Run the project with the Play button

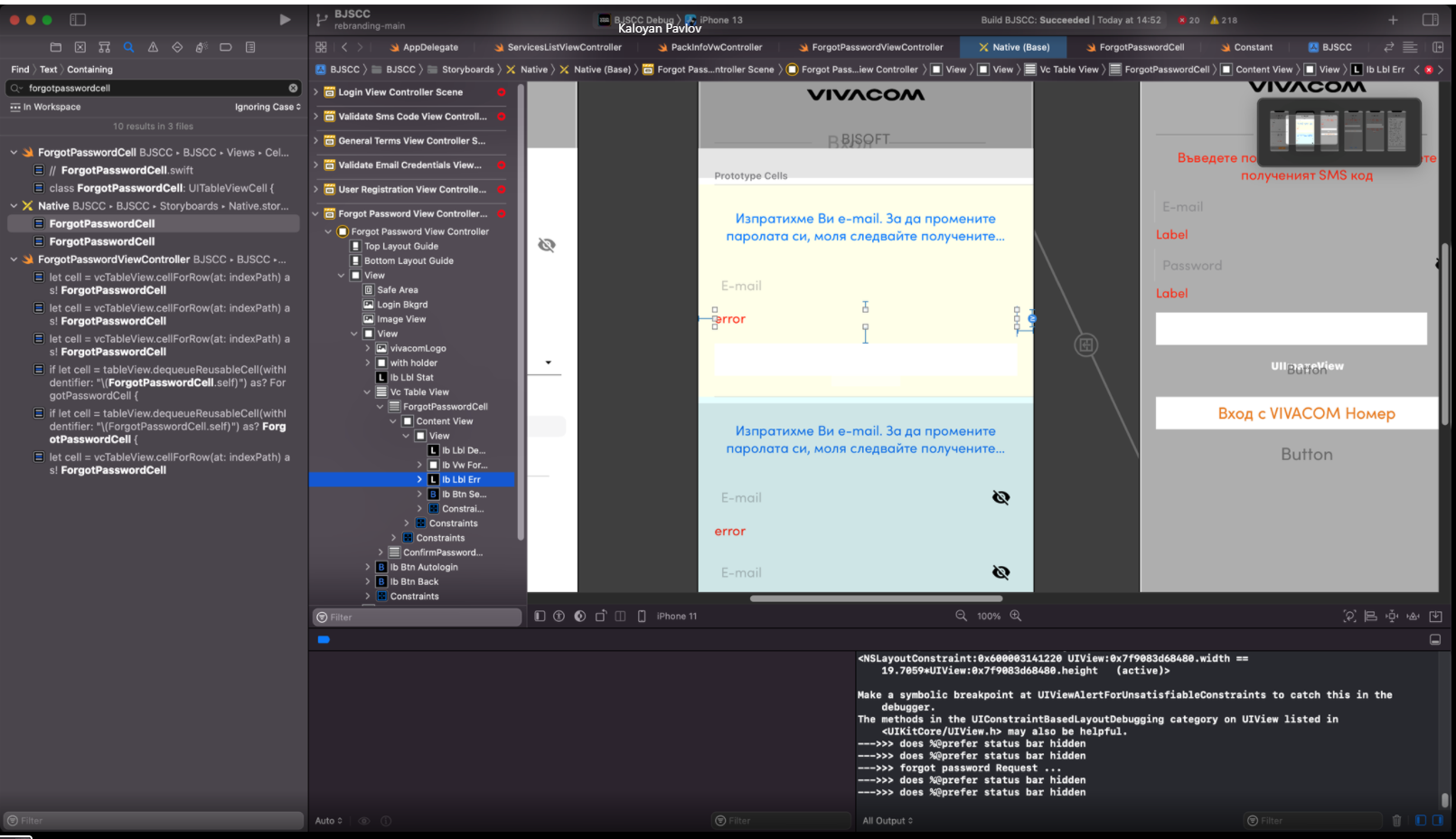click(285, 20)
